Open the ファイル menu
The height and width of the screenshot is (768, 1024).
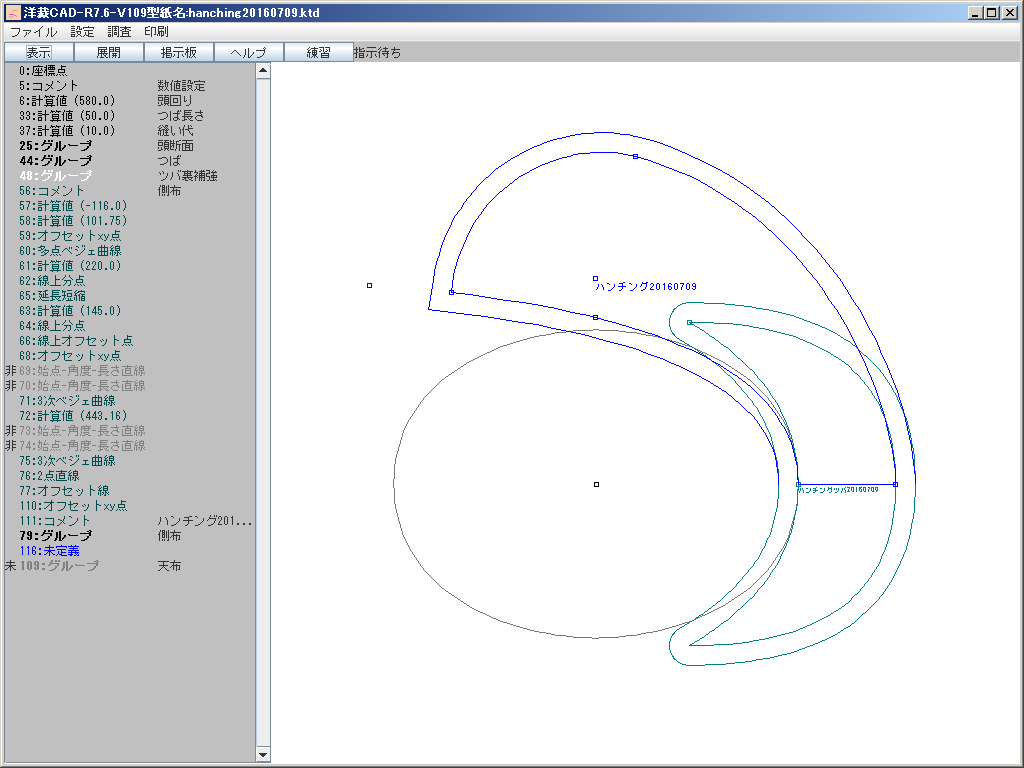[33, 31]
